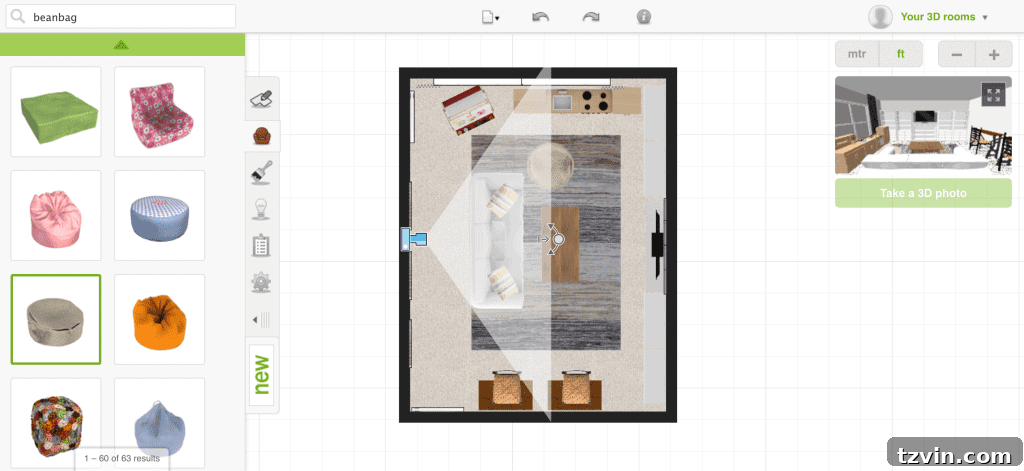The image size is (1024, 471).
Task: Zoom out with the minus button
Action: pos(957,54)
